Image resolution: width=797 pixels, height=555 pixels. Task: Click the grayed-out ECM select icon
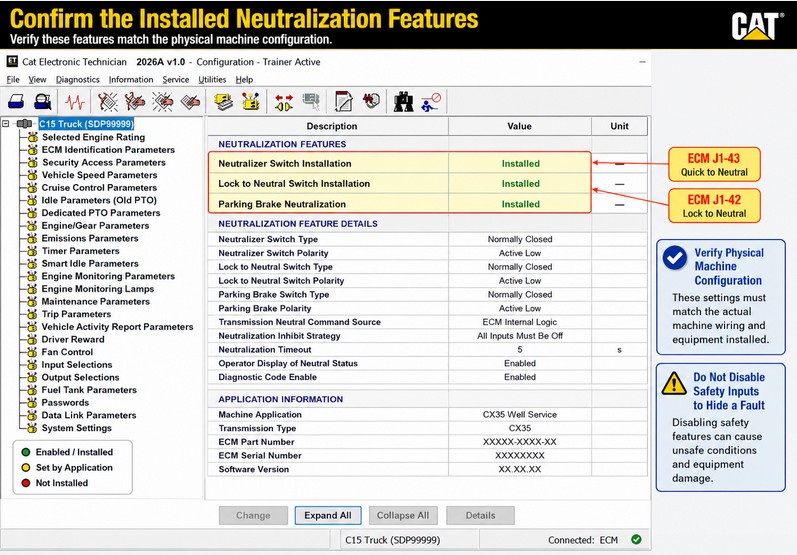[x=311, y=102]
